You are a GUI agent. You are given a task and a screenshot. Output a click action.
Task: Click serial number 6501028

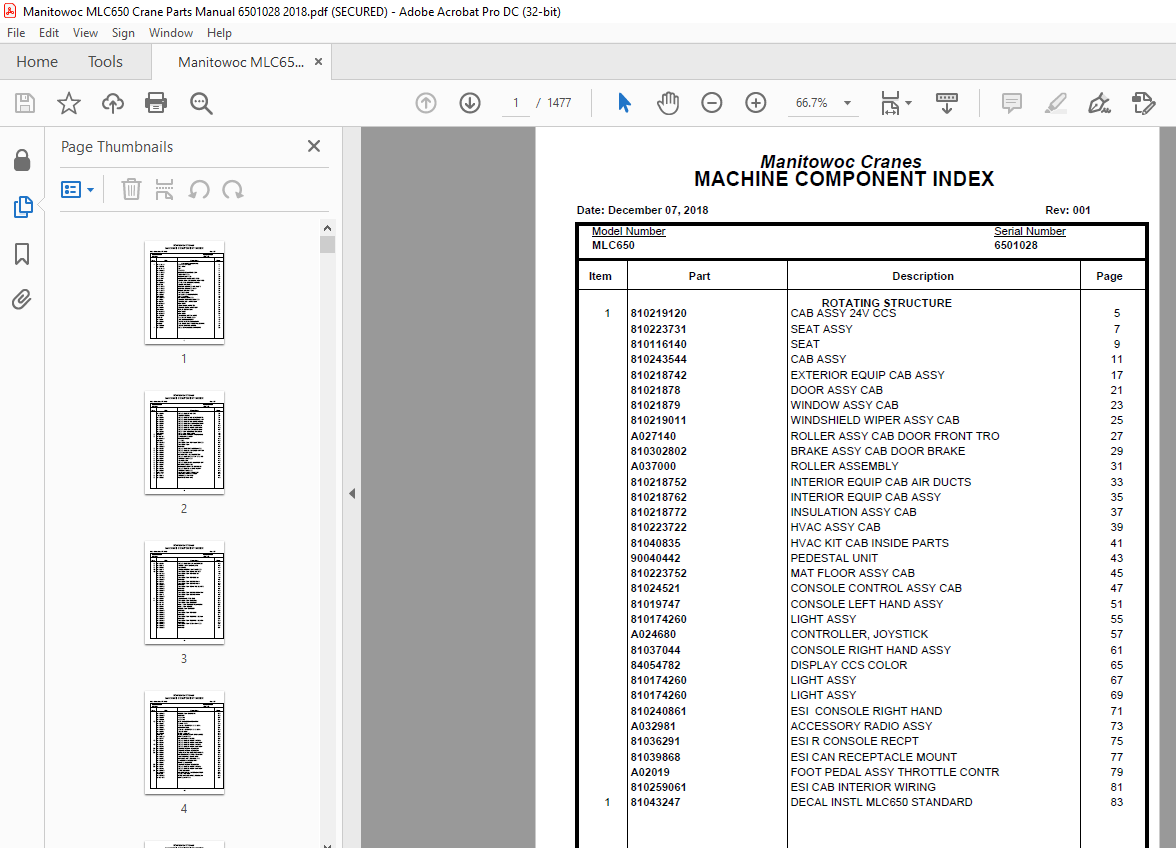pyautogui.click(x=1016, y=245)
